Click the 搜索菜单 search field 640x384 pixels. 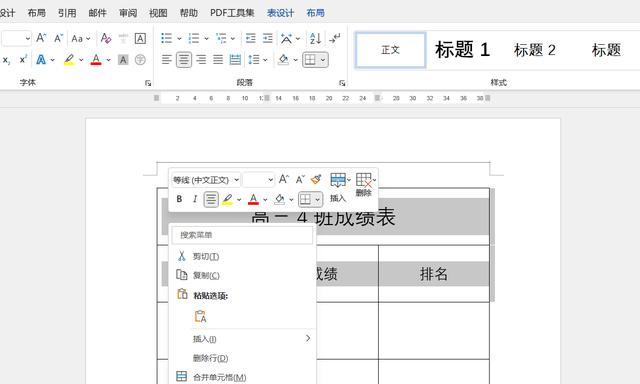point(243,235)
